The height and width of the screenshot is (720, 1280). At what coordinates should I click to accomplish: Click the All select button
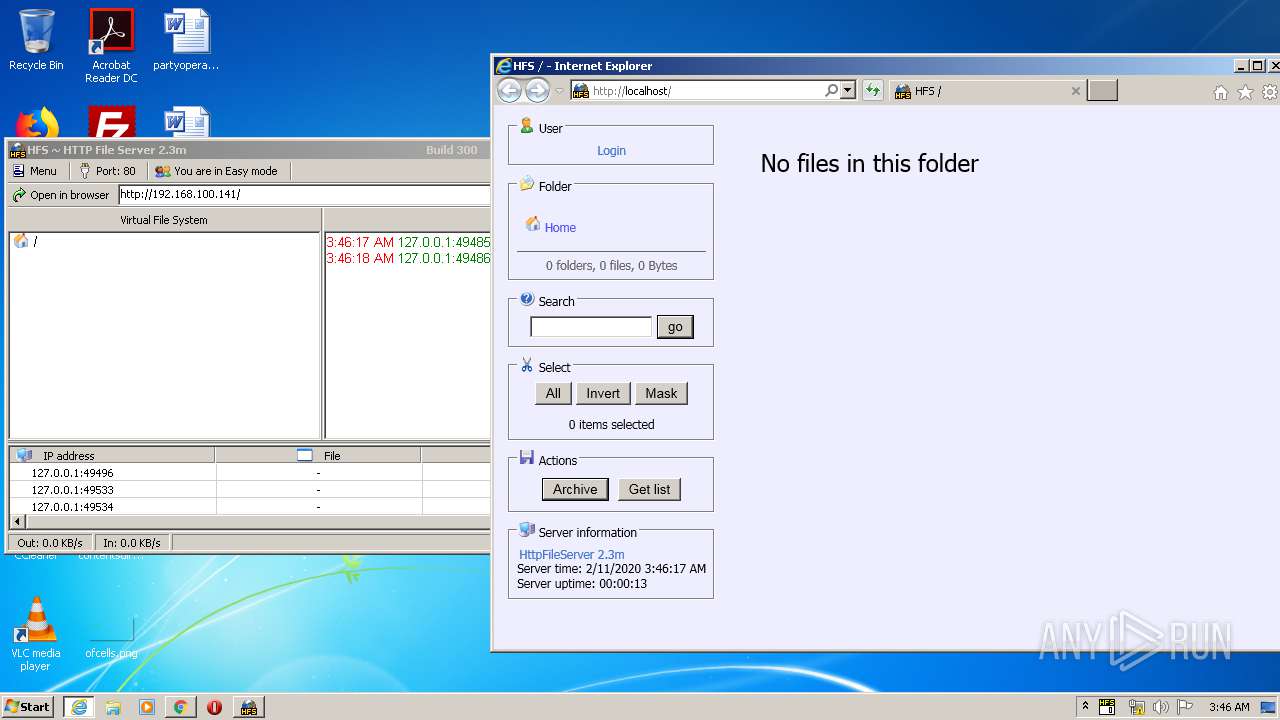click(x=553, y=394)
